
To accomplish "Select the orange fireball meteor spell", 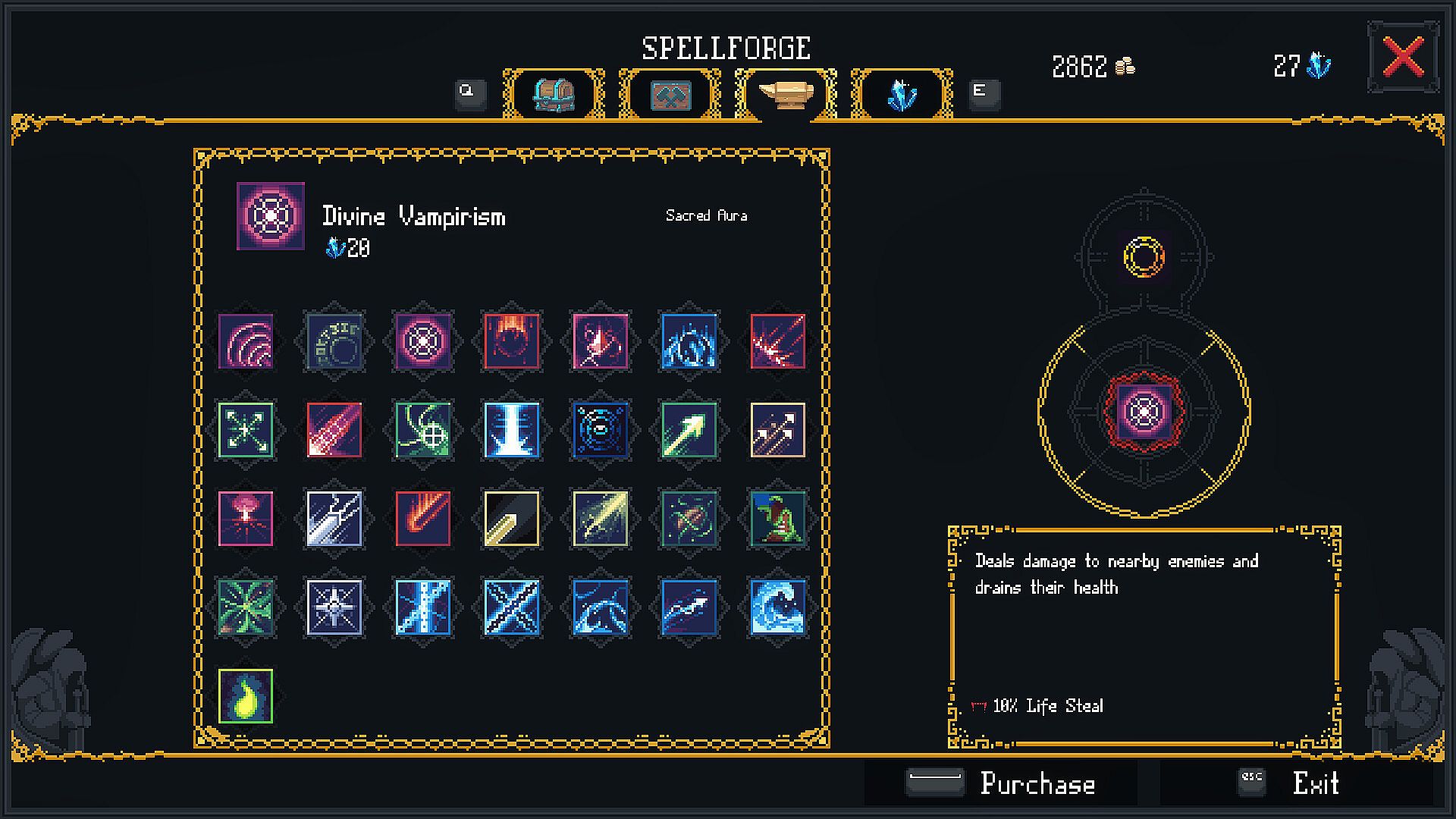I will point(423,519).
